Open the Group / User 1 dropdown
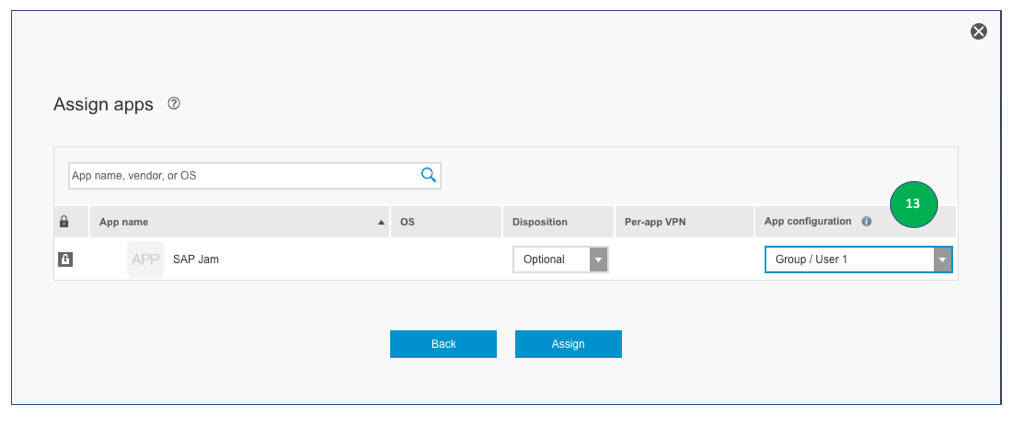Screen dimensions: 1016x422 [x=941, y=260]
